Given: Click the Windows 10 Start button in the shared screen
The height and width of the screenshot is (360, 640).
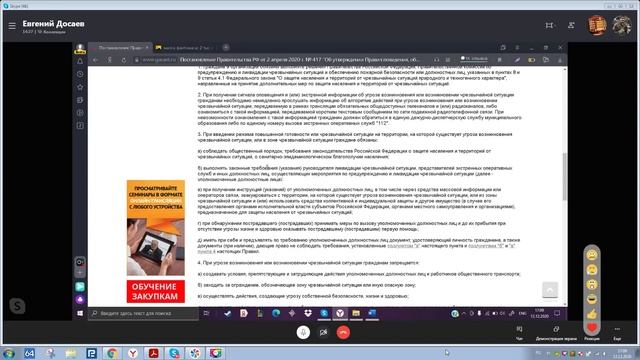Looking at the screenshot, I should point(80,313).
